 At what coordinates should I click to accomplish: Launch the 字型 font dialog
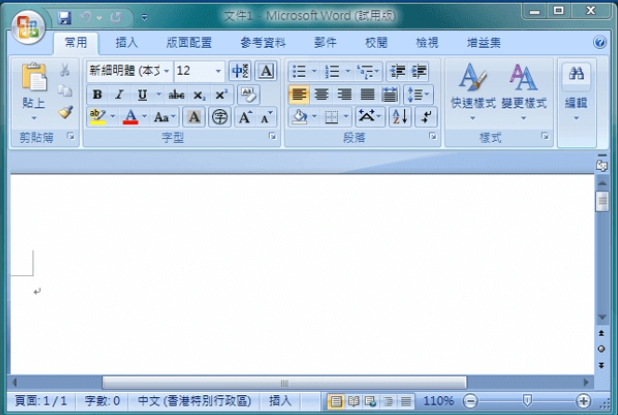pos(272,136)
